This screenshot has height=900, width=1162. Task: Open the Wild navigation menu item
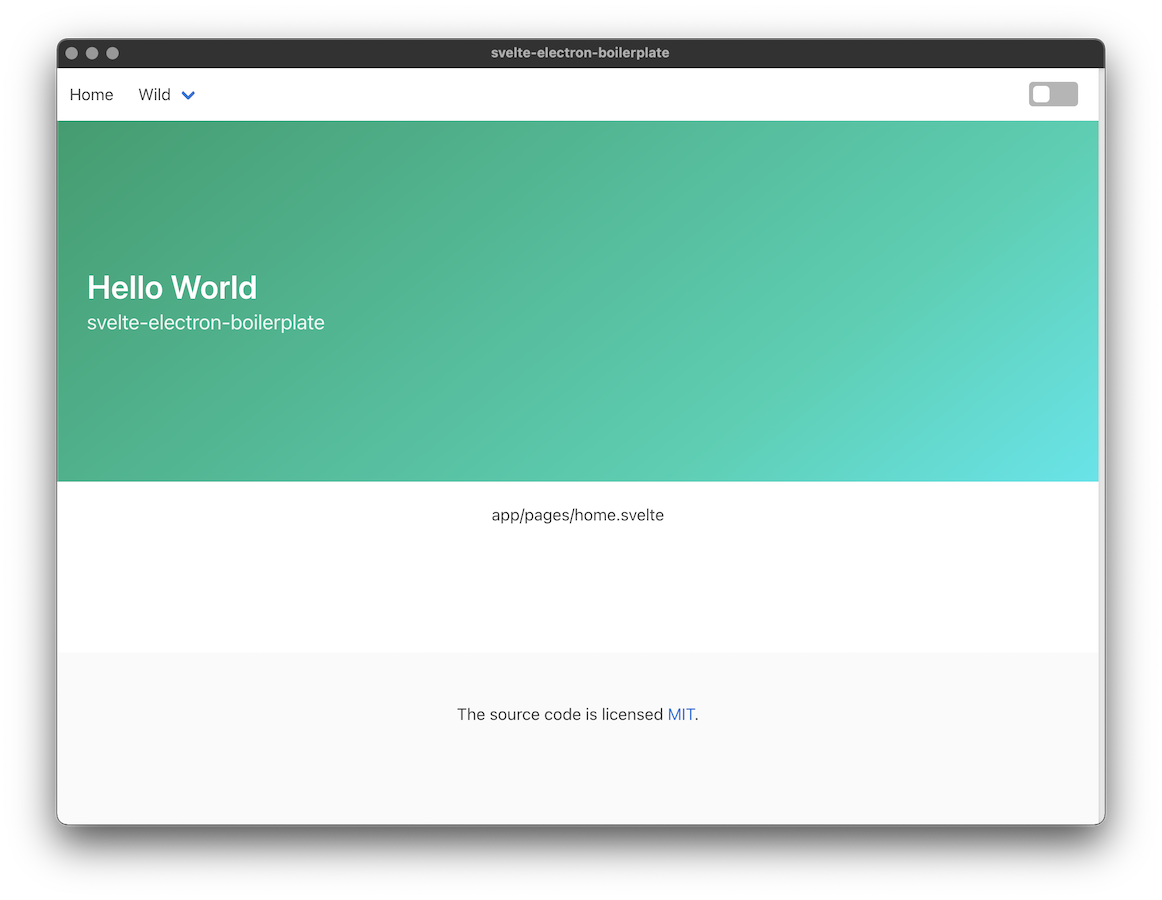pos(154,95)
